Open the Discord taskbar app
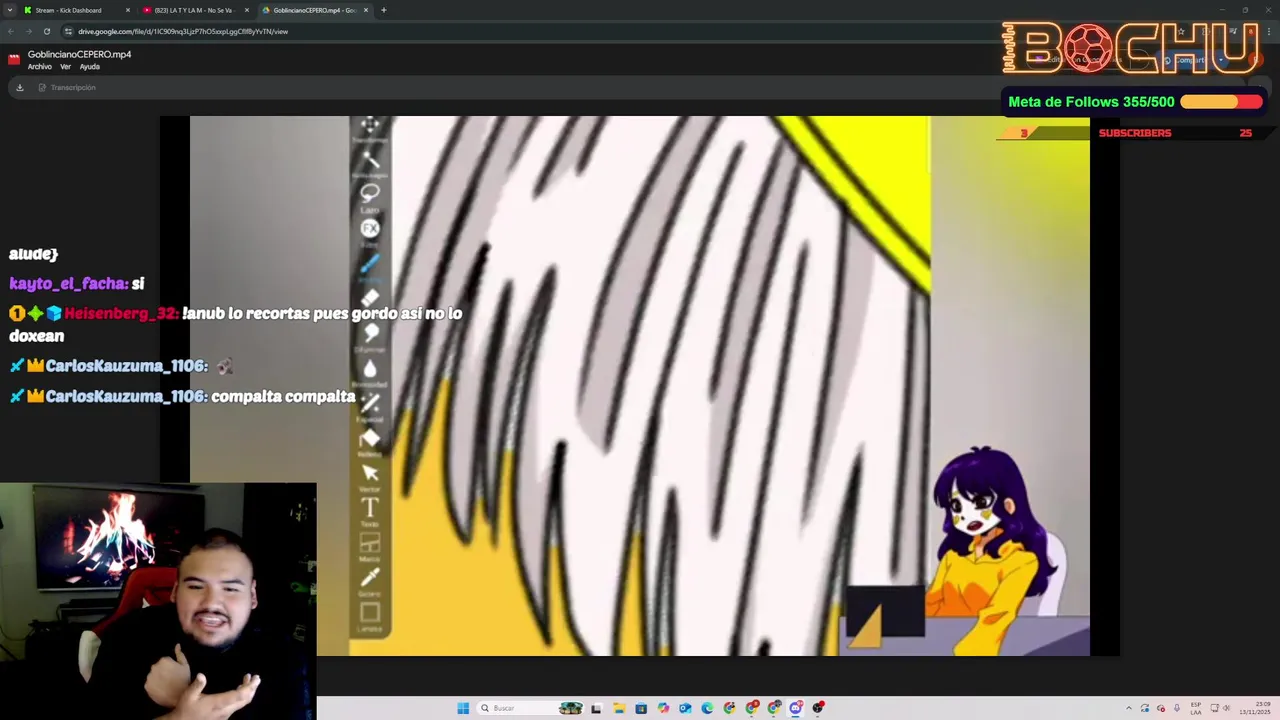1280x720 pixels. click(x=795, y=708)
